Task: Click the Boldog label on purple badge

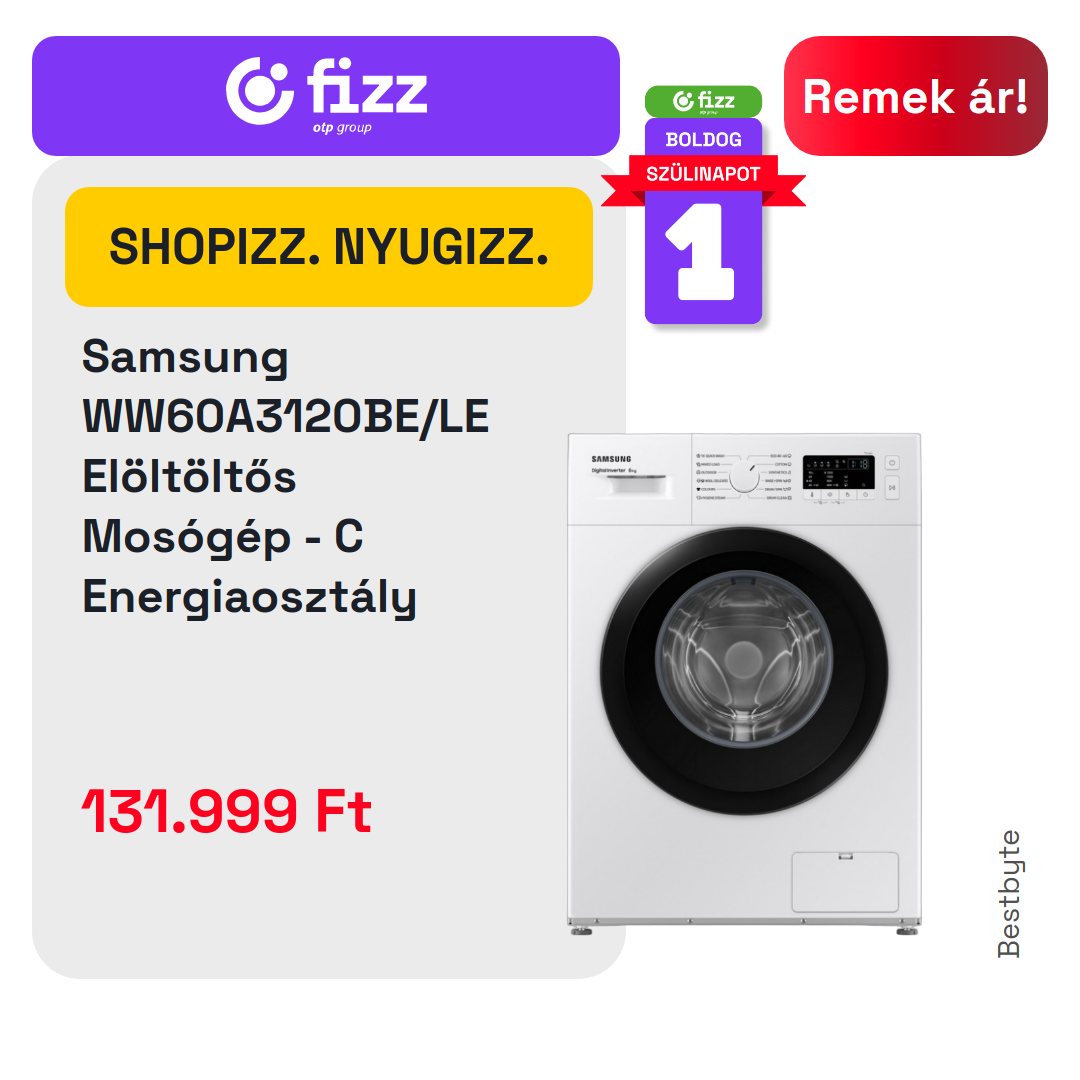Action: 703,140
